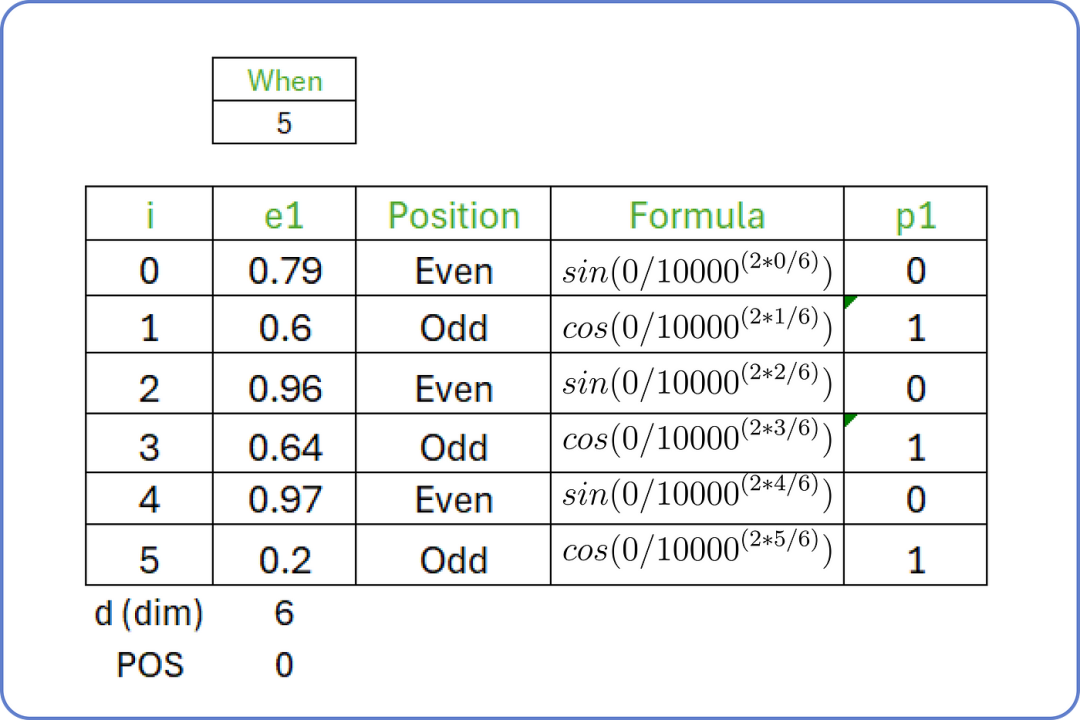Click the sin(0/10000^(2*4/6)) formula cell
Image resolution: width=1080 pixels, height=720 pixels.
tap(697, 497)
